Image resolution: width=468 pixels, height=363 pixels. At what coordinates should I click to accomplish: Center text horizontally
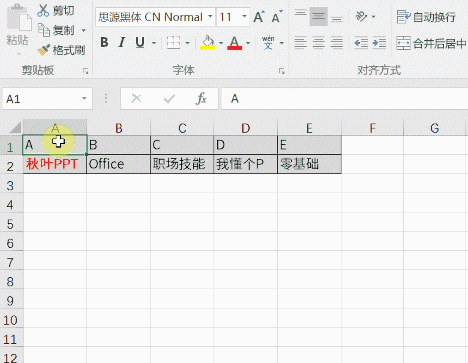coord(319,43)
